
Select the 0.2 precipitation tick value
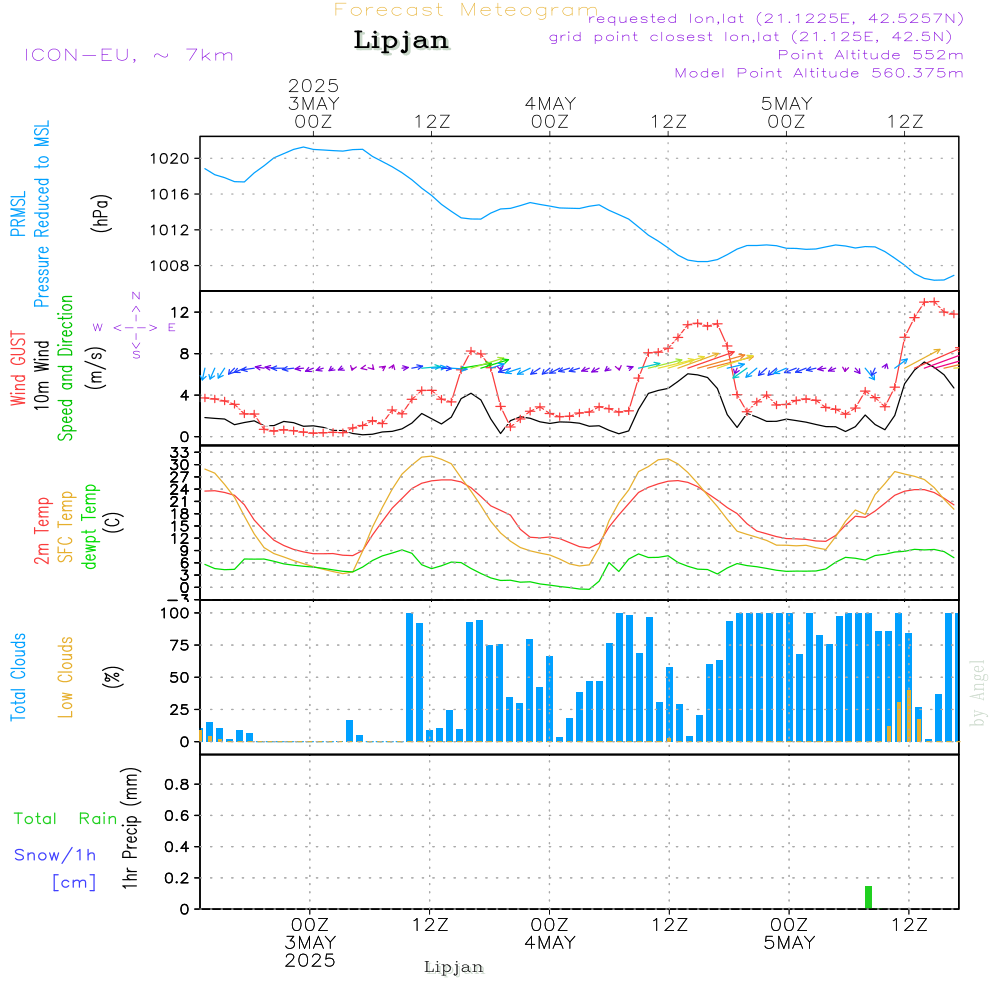click(x=177, y=878)
